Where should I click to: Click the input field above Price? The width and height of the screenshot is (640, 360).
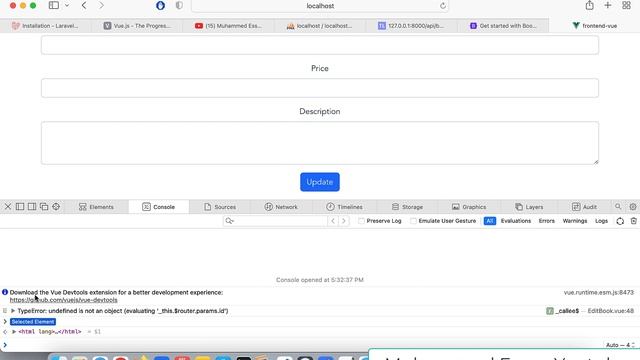click(x=320, y=44)
